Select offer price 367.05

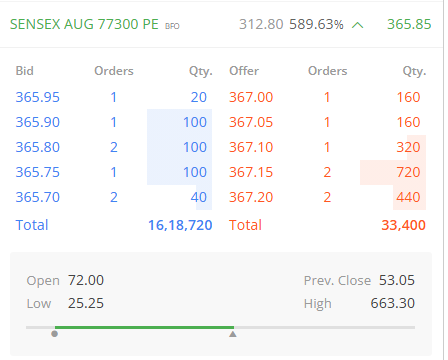(x=251, y=122)
